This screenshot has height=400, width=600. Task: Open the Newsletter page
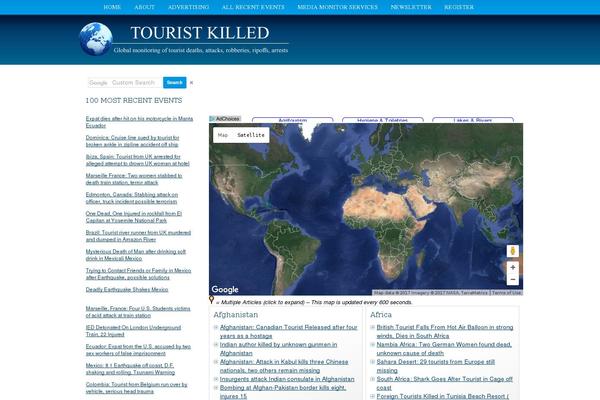tap(411, 7)
